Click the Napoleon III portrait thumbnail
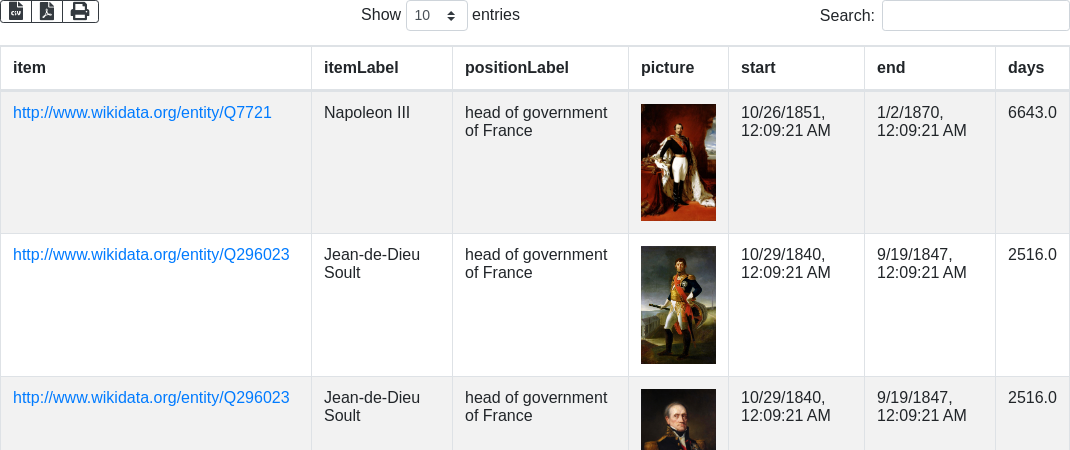 (x=678, y=162)
